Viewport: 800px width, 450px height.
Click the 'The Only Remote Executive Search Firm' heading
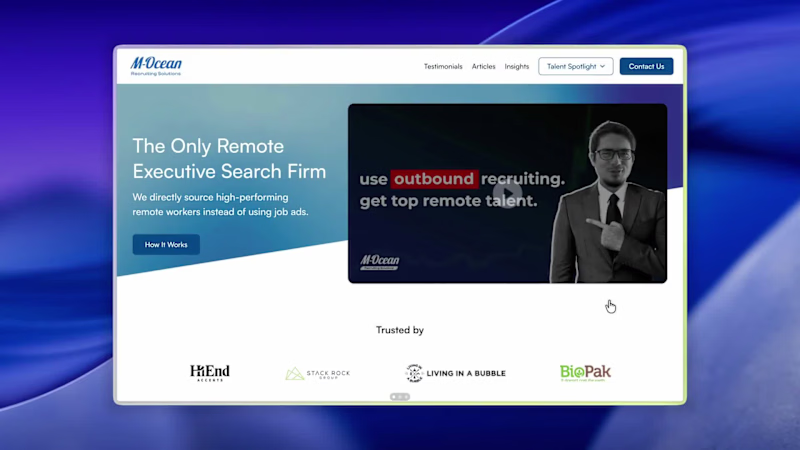[229, 159]
